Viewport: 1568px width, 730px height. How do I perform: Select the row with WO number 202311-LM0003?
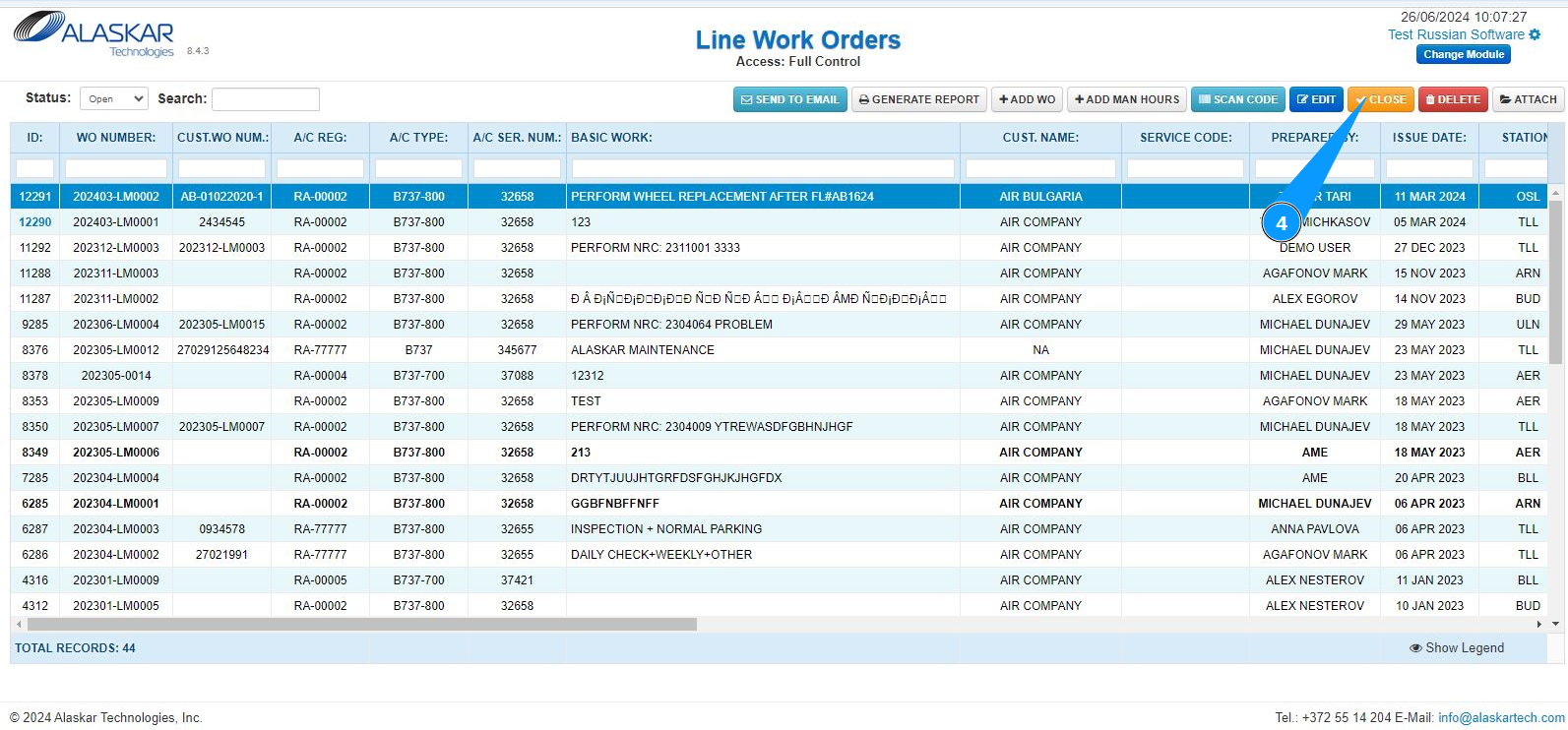tap(779, 274)
